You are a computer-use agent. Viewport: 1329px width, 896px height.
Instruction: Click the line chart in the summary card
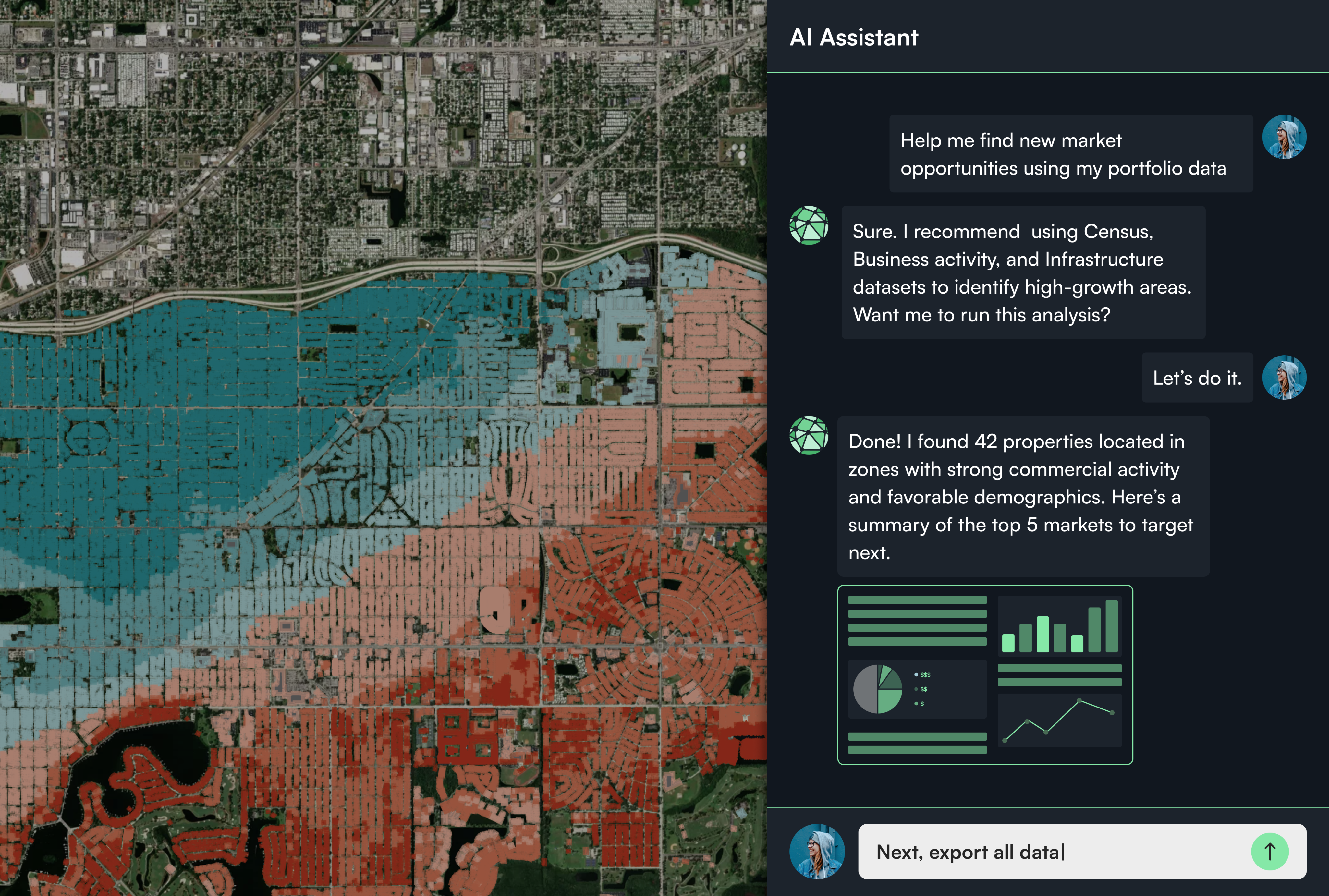click(x=1059, y=720)
